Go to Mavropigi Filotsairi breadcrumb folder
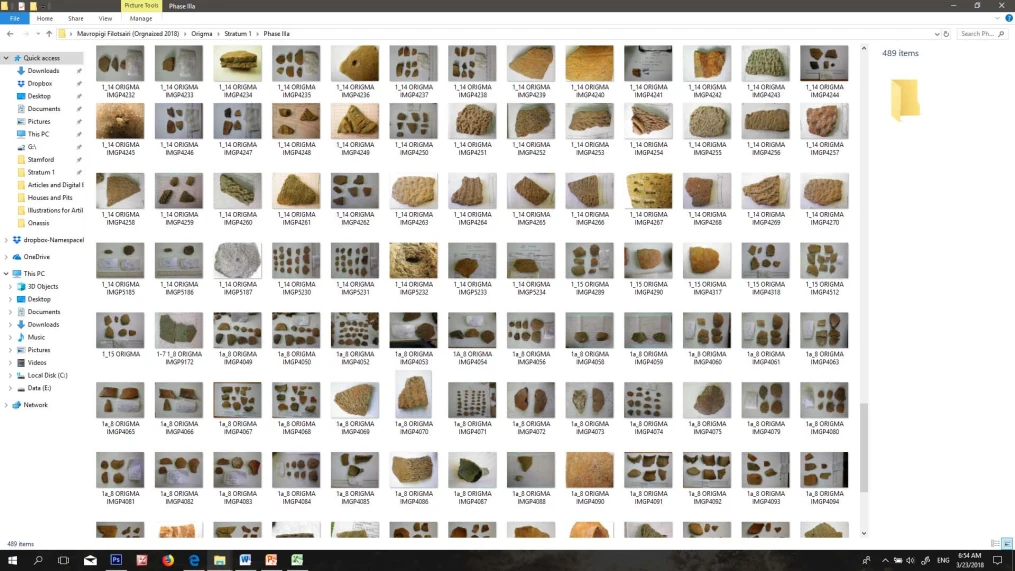 (x=128, y=34)
